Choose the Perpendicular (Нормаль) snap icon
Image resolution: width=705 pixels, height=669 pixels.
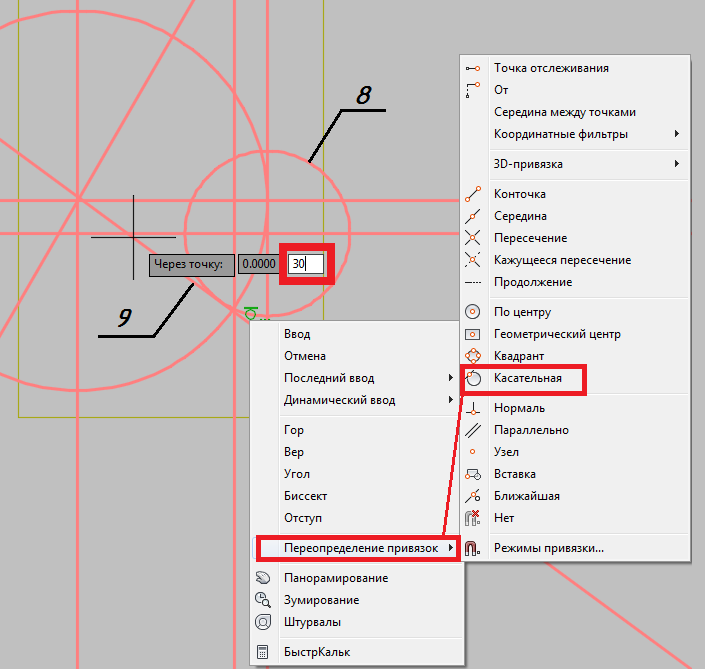tap(474, 408)
